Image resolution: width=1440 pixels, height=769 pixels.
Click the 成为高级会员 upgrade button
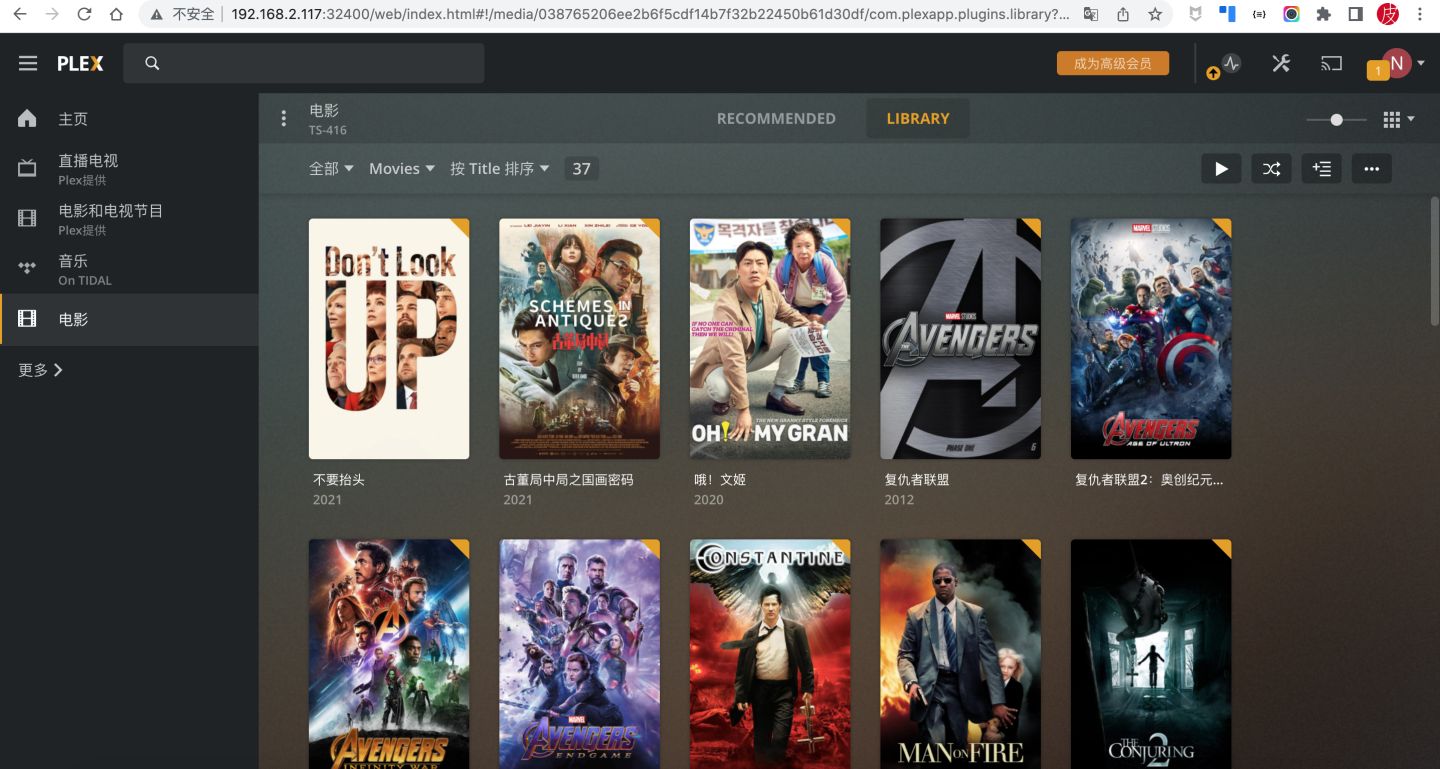1113,62
